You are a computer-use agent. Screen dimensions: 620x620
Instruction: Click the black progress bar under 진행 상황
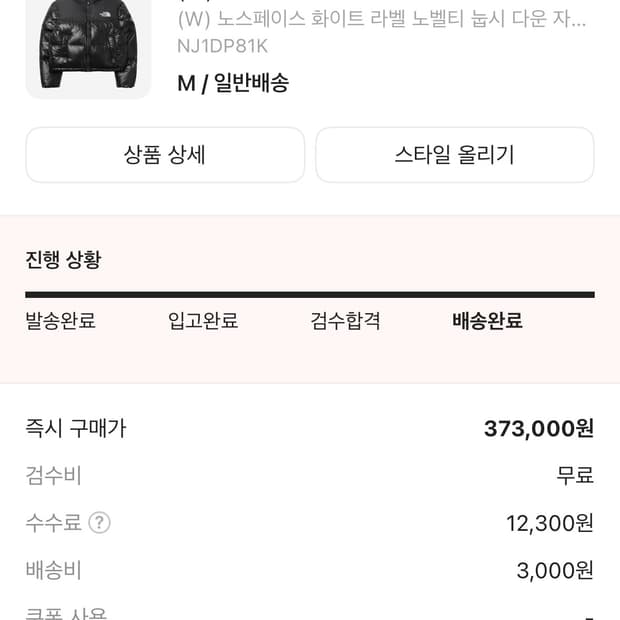[x=310, y=295]
